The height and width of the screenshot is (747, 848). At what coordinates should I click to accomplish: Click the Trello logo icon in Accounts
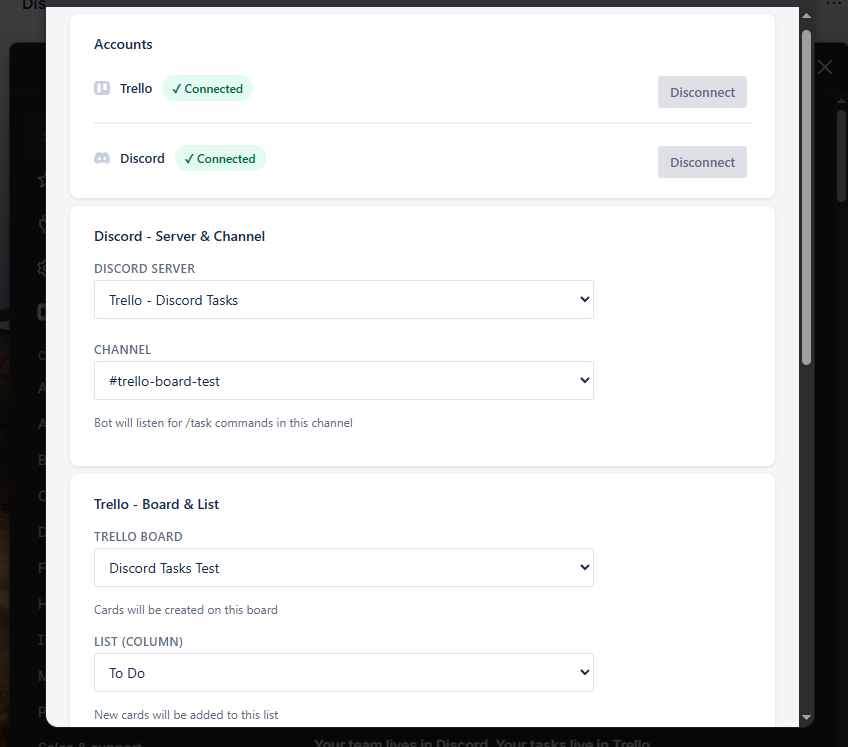(x=102, y=88)
